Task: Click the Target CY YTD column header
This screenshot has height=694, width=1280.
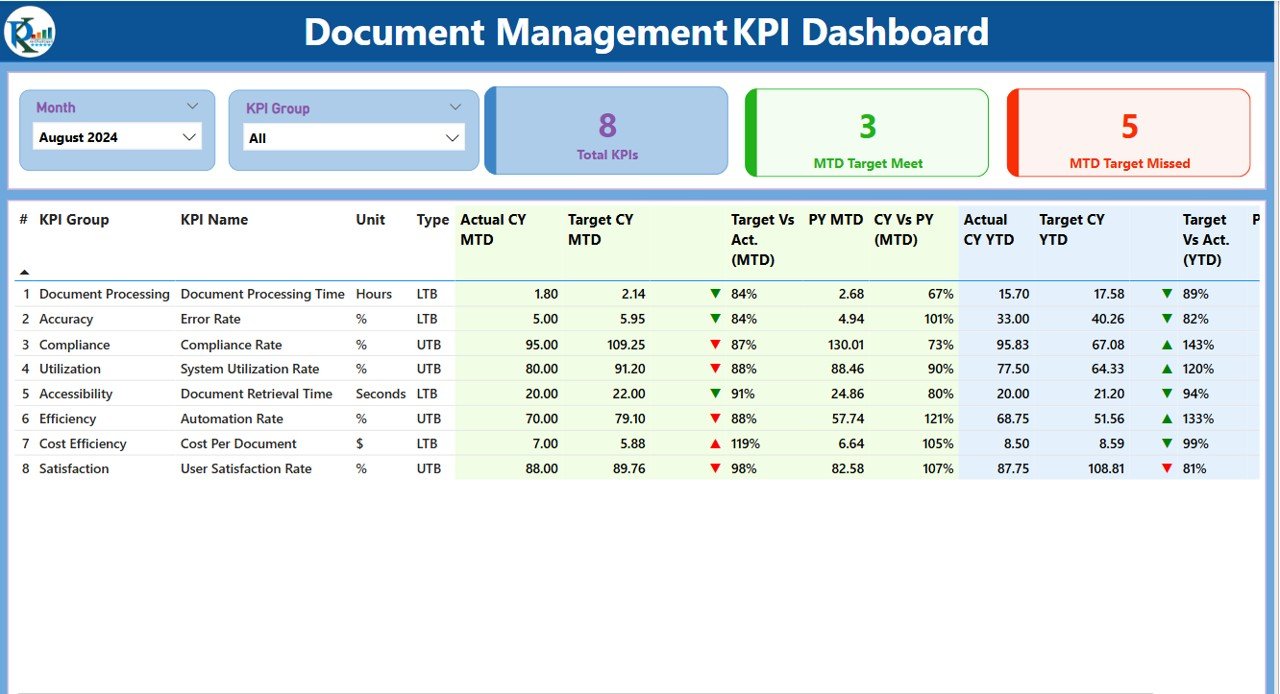Action: tap(1071, 230)
